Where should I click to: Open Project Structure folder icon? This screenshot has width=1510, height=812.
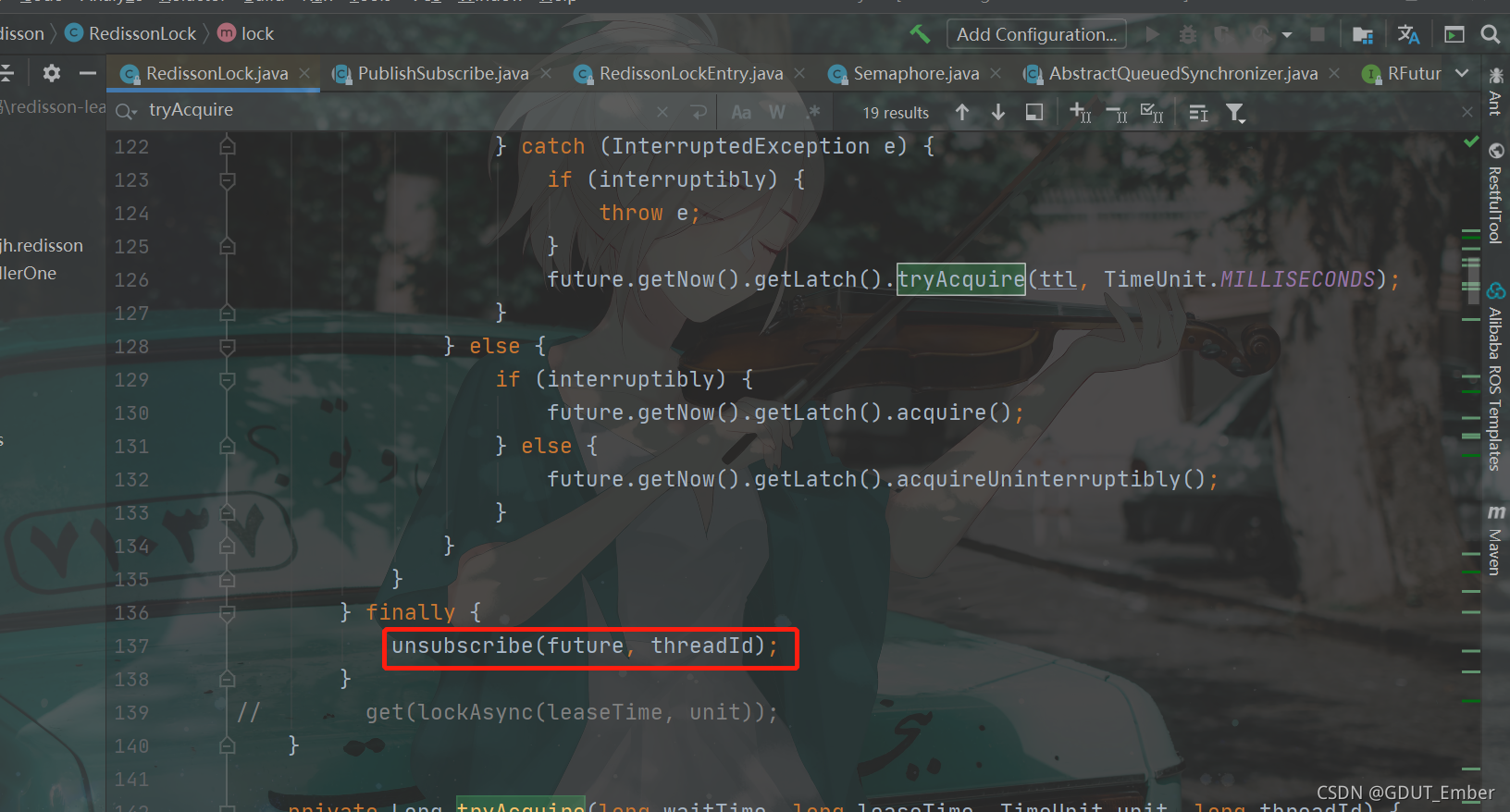coord(1362,35)
